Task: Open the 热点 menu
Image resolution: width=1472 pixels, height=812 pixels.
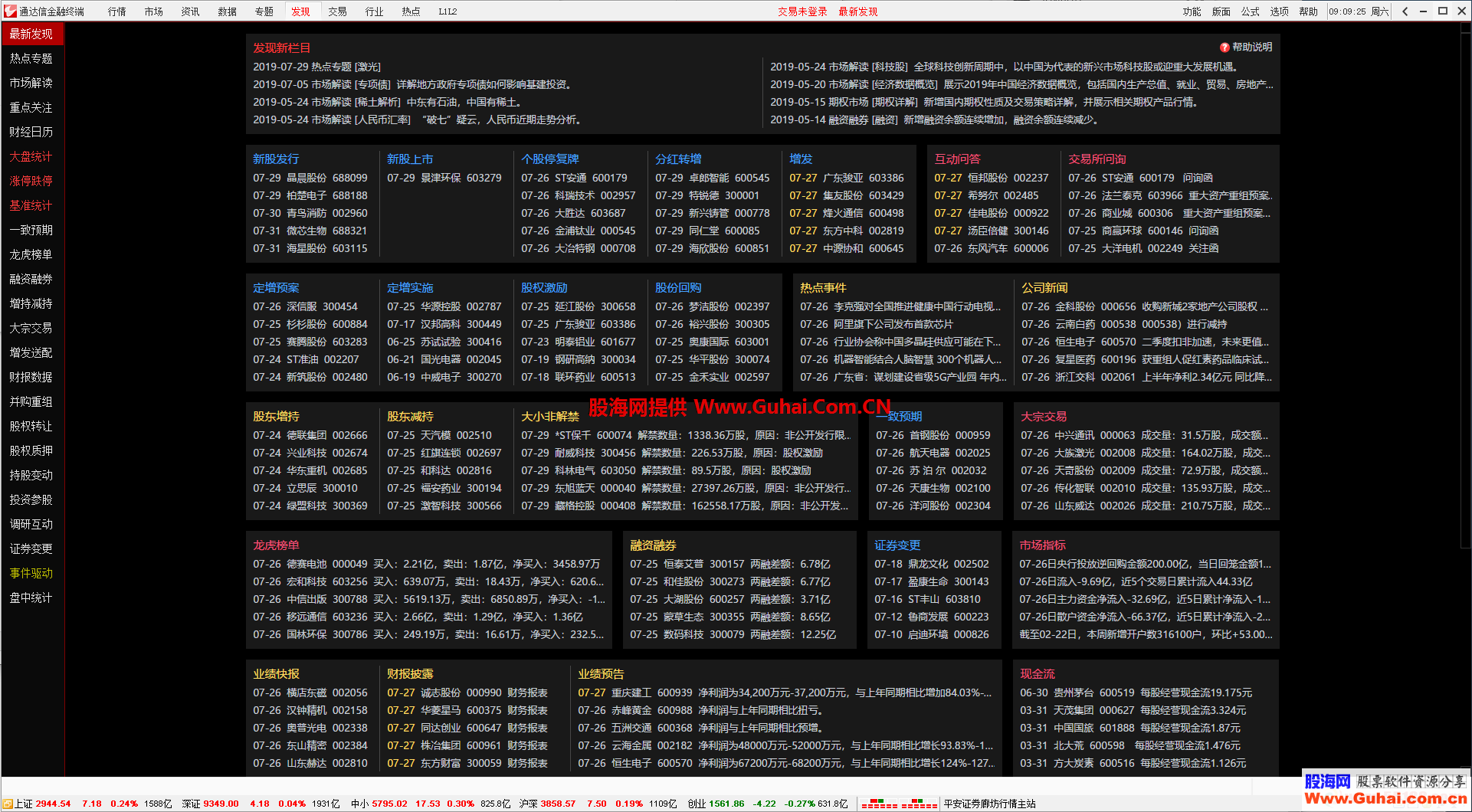Action: point(411,11)
